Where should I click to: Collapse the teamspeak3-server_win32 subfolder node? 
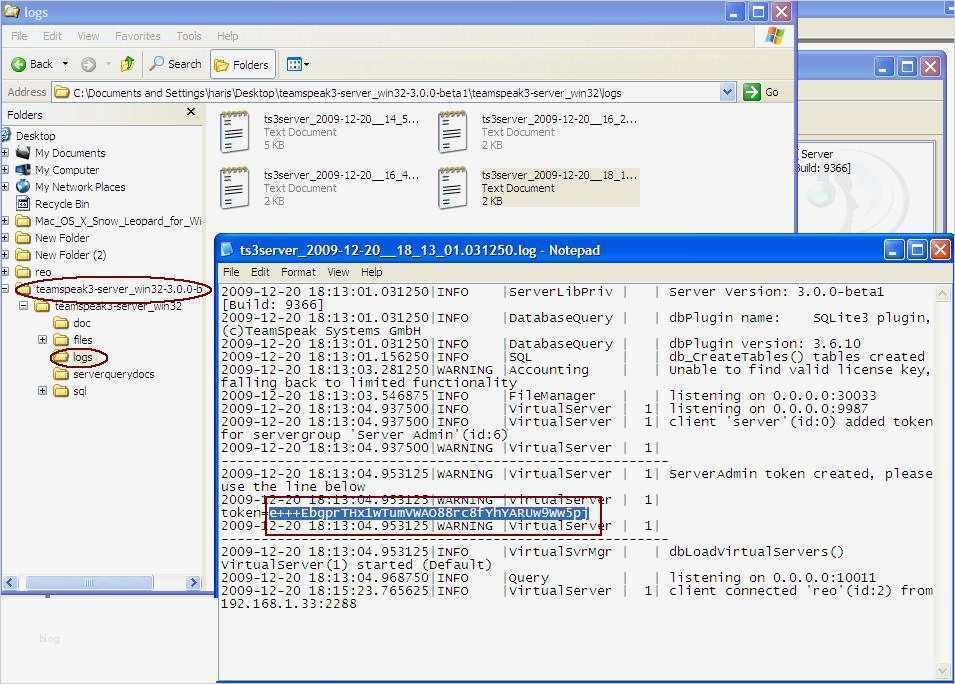tap(24, 306)
